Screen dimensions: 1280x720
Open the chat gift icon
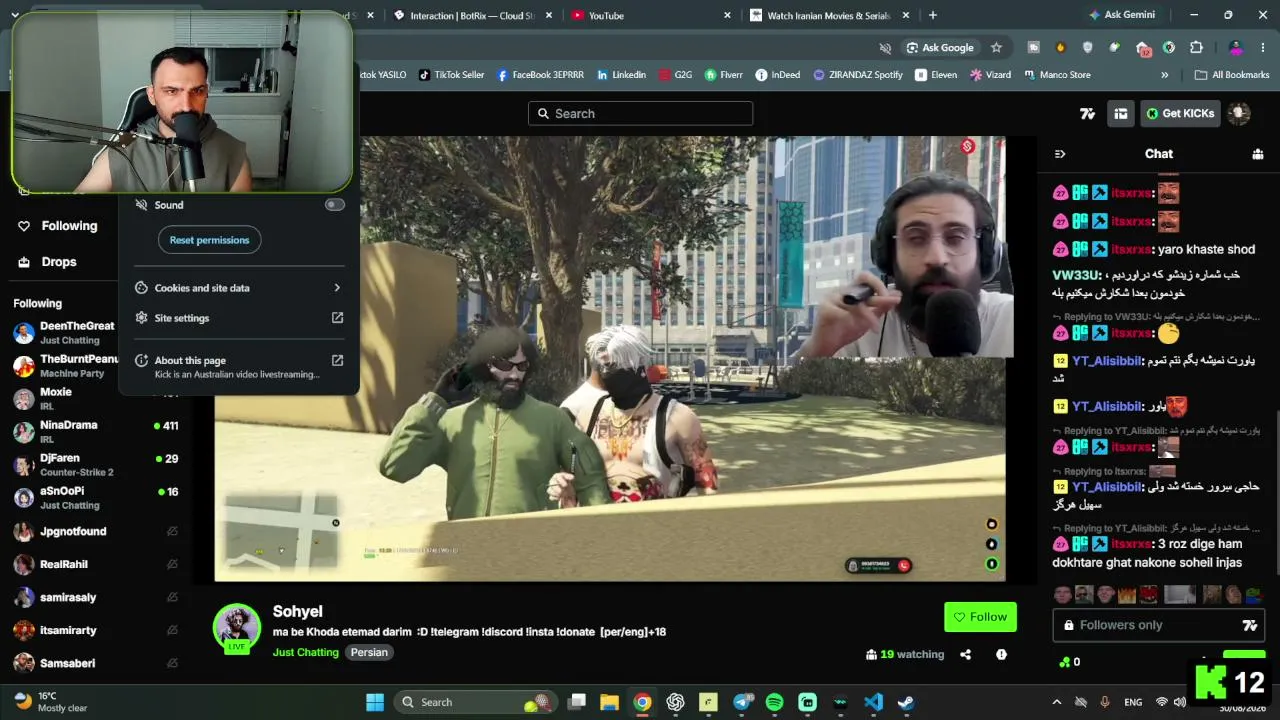point(1258,154)
